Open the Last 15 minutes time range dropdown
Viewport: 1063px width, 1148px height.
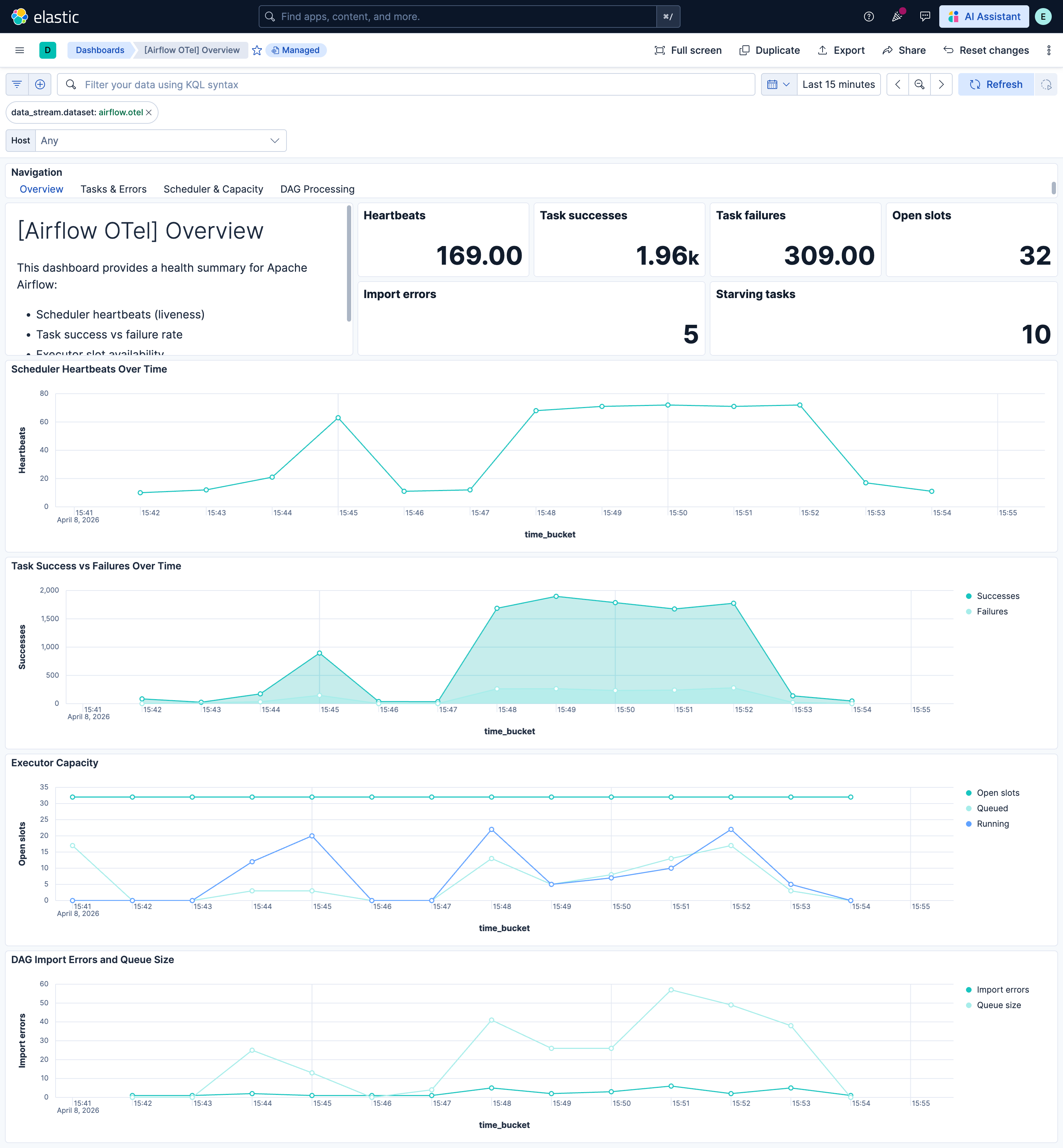pos(838,84)
